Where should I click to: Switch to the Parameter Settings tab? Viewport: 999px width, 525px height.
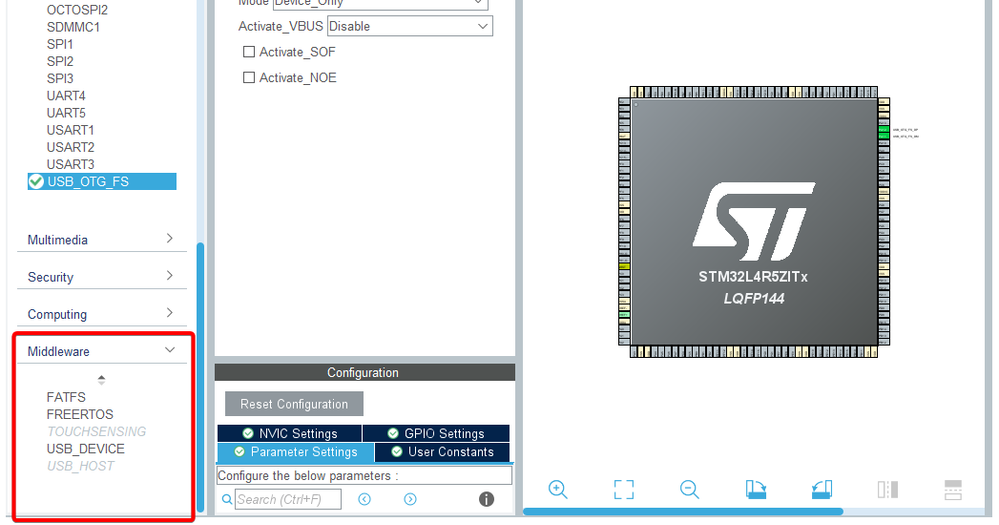(x=296, y=452)
